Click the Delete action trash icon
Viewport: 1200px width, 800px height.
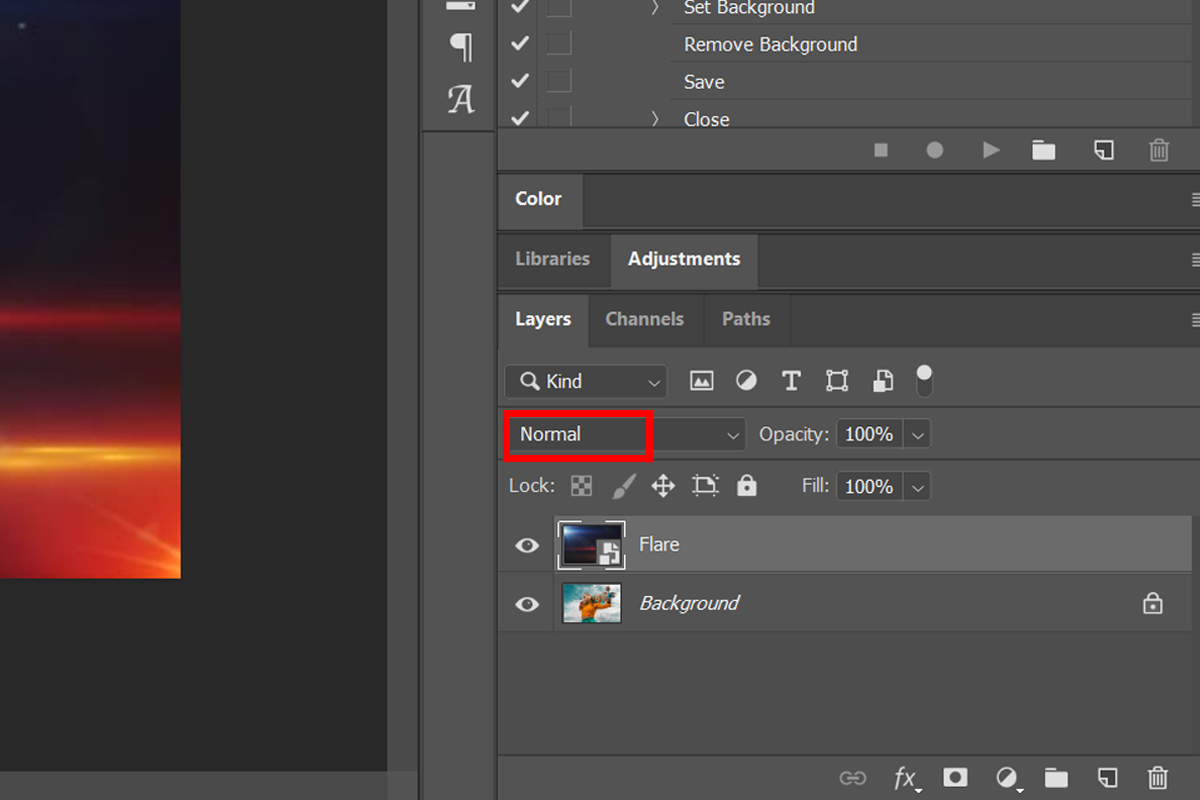click(x=1158, y=150)
